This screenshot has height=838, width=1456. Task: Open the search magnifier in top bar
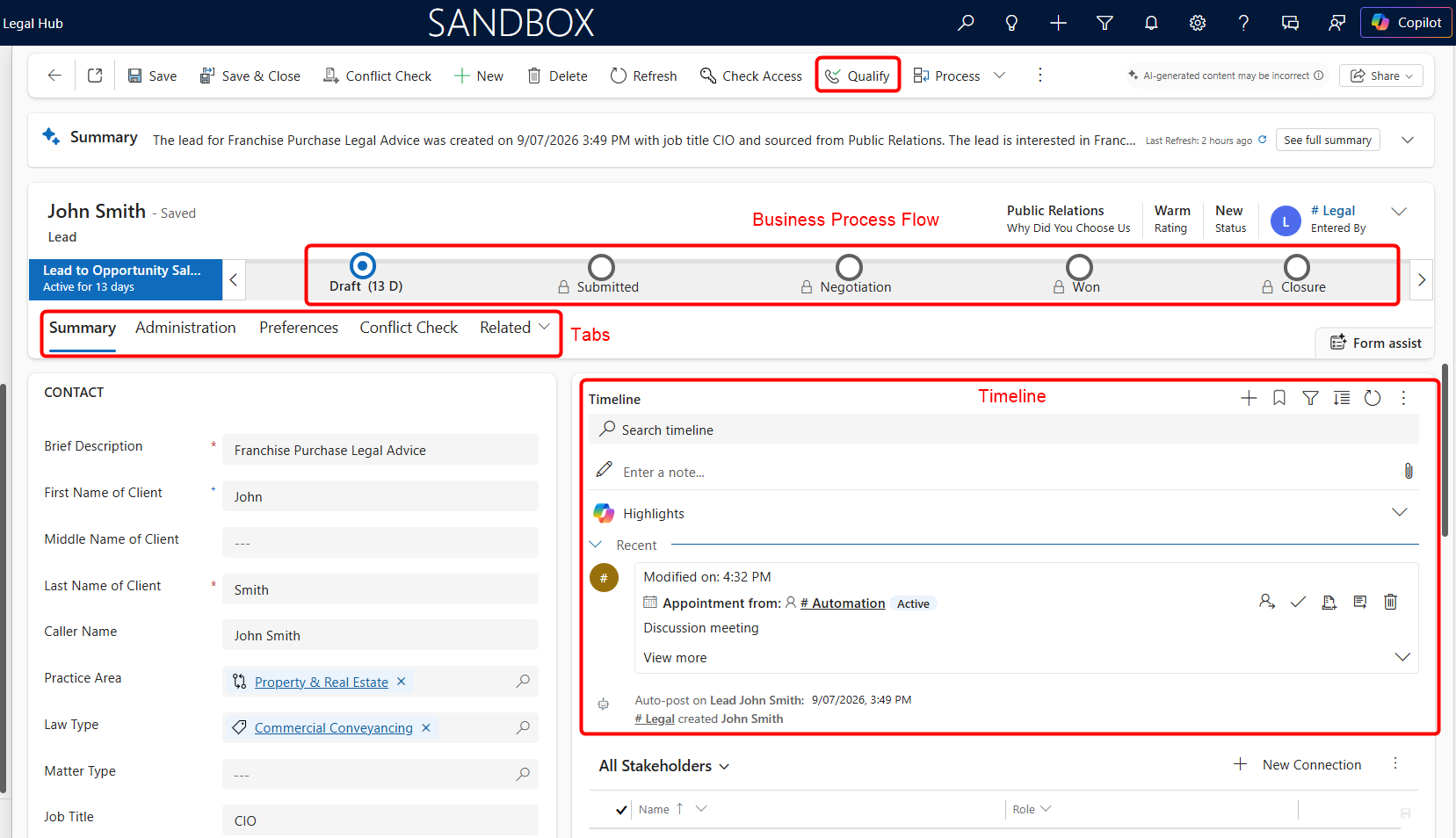click(966, 23)
